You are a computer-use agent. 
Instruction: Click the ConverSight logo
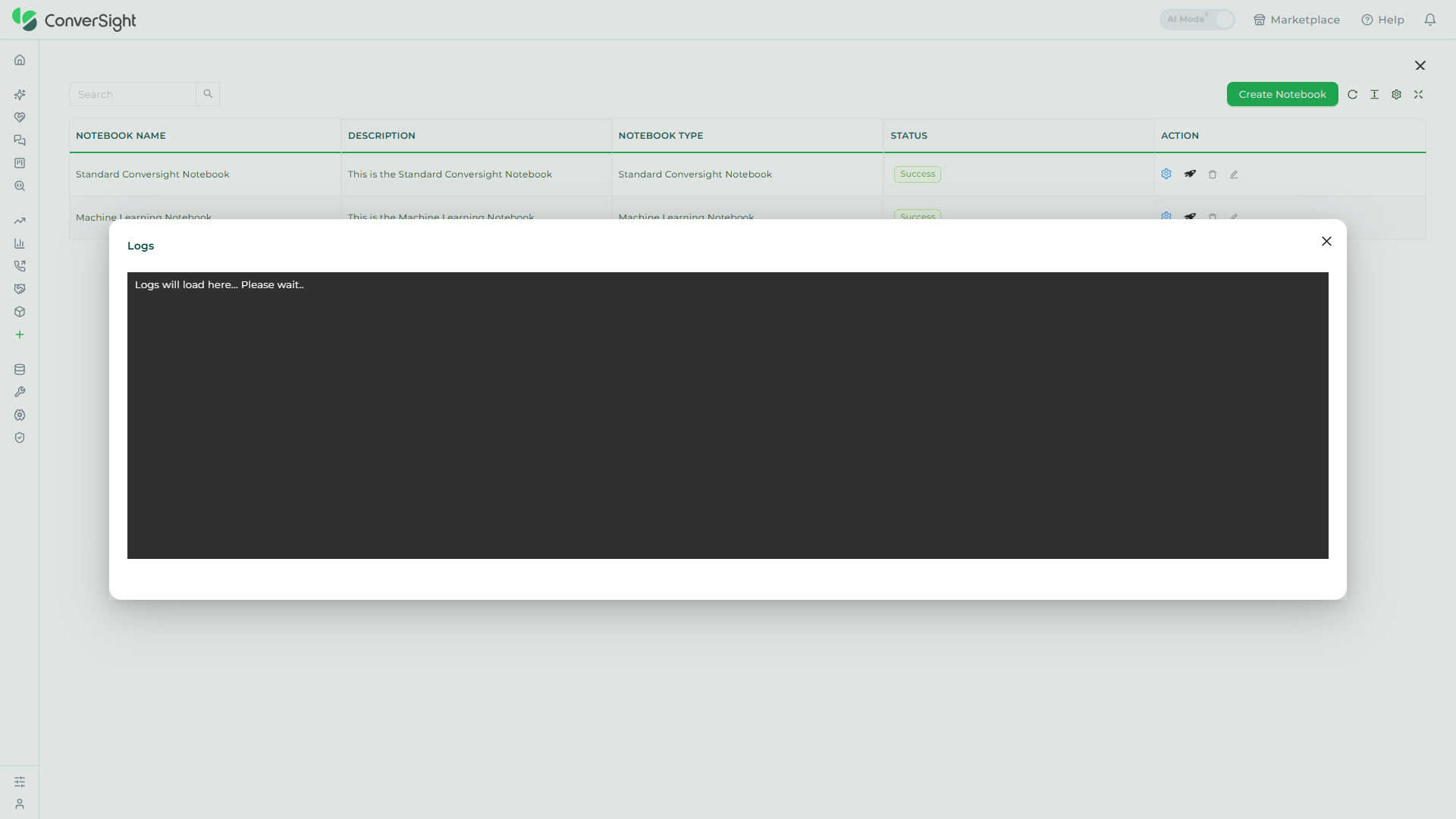[74, 20]
